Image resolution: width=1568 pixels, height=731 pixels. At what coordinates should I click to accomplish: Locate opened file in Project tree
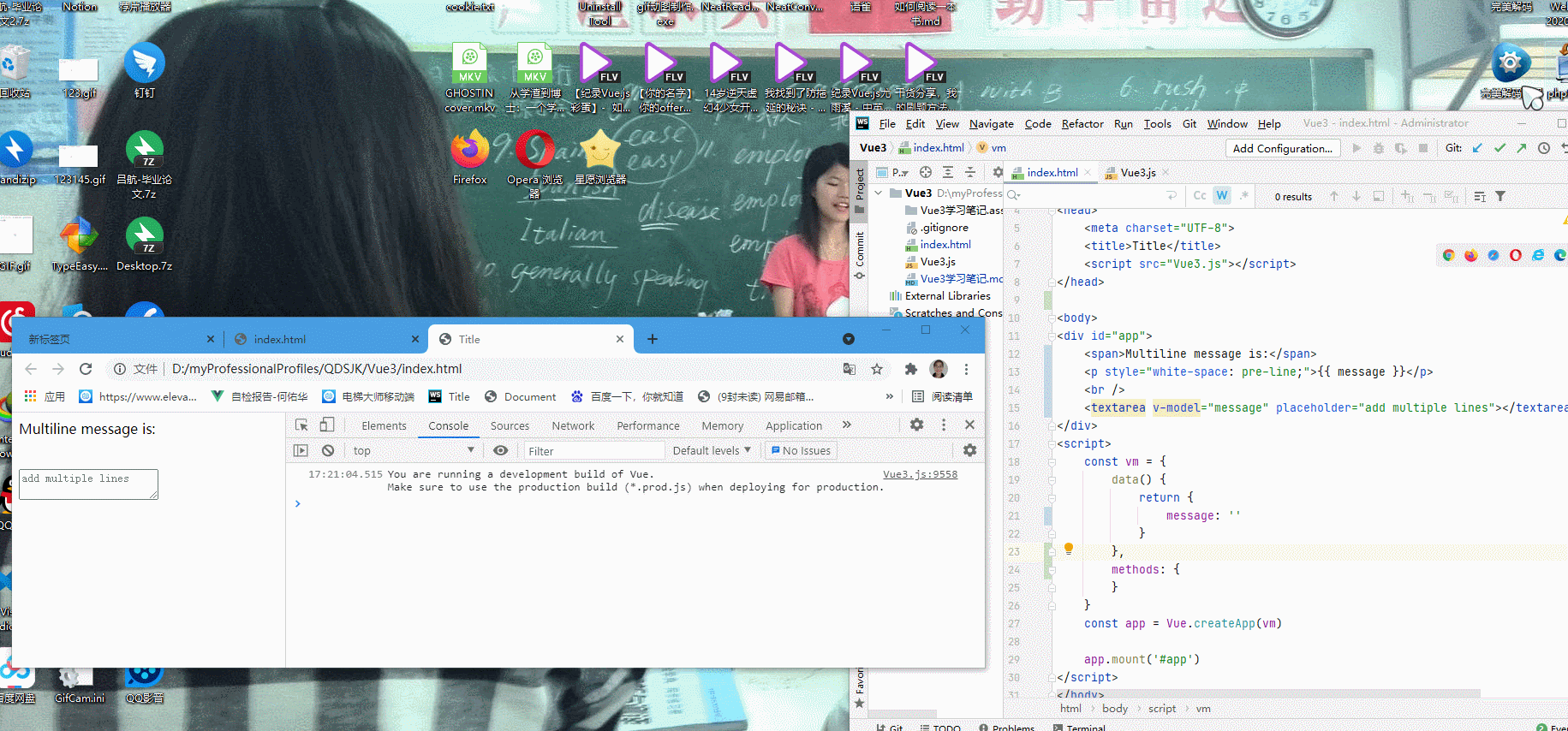click(x=926, y=172)
